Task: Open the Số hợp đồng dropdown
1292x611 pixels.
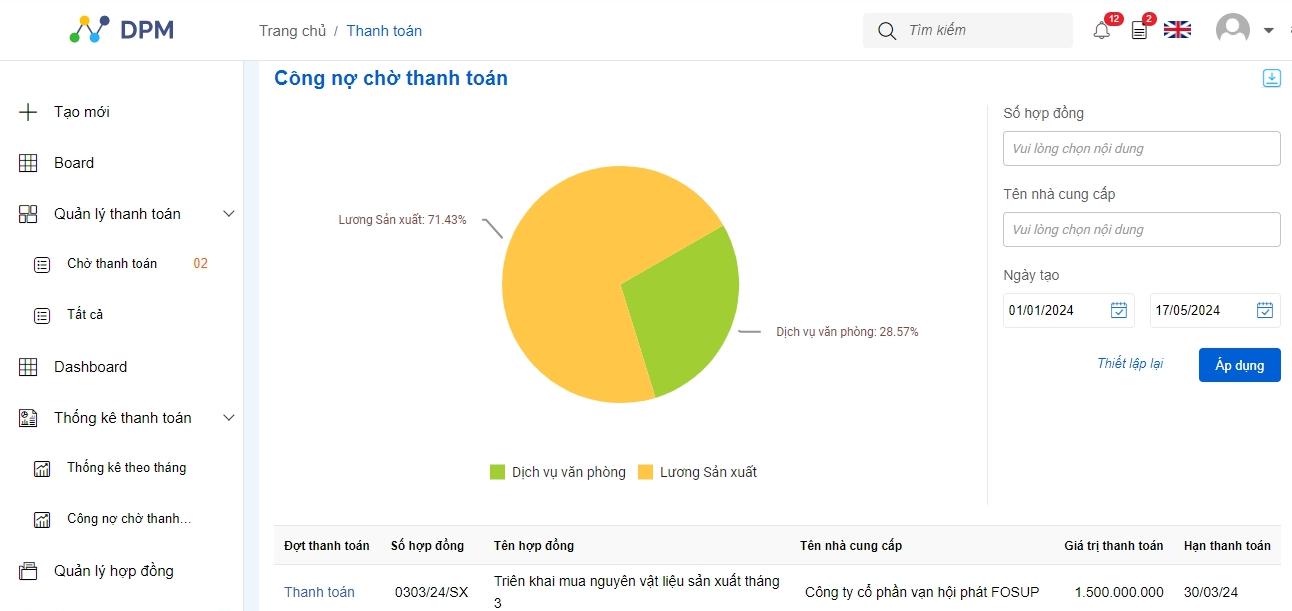Action: pos(1141,148)
